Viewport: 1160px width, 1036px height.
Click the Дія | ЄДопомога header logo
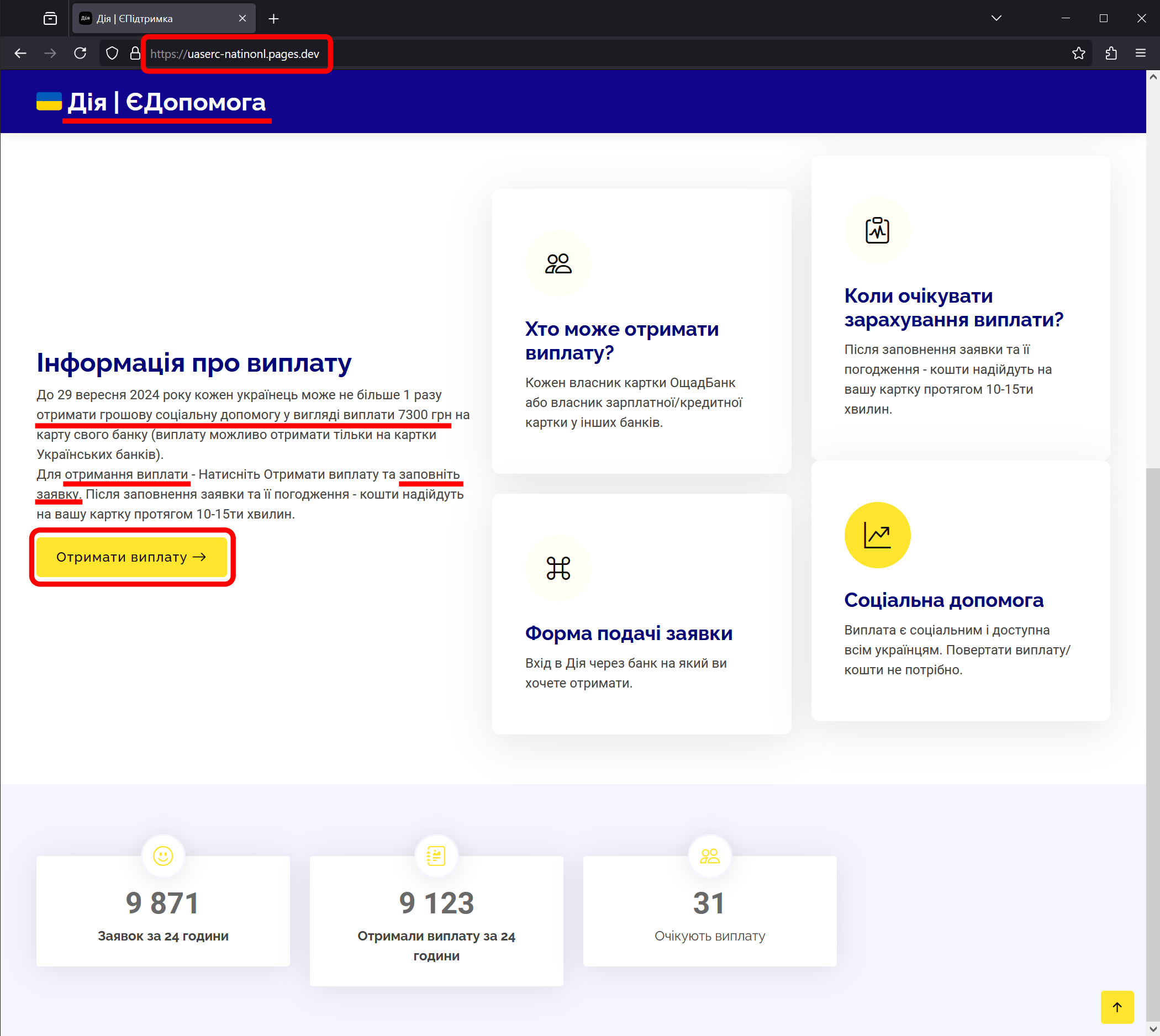(x=167, y=102)
